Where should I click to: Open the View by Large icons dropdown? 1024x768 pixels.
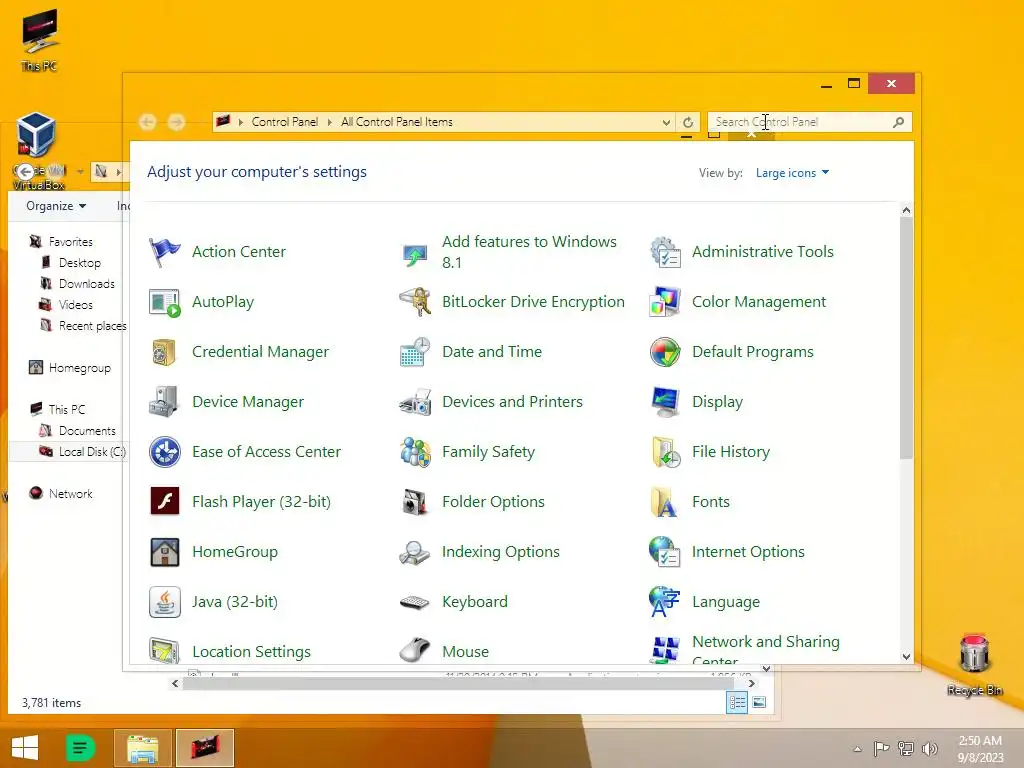[792, 173]
